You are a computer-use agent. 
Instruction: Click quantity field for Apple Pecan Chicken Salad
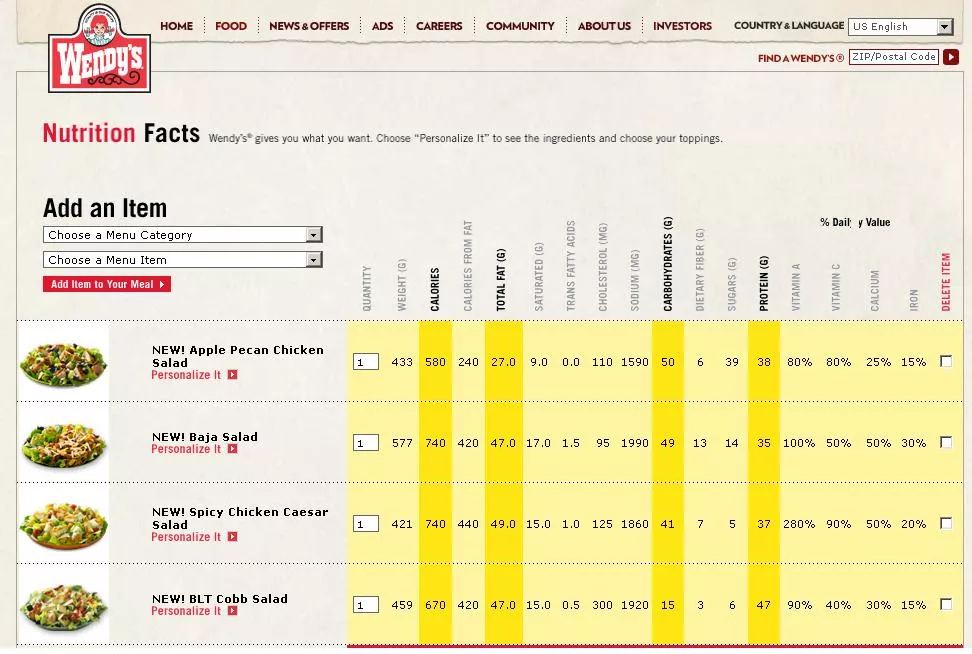[366, 362]
